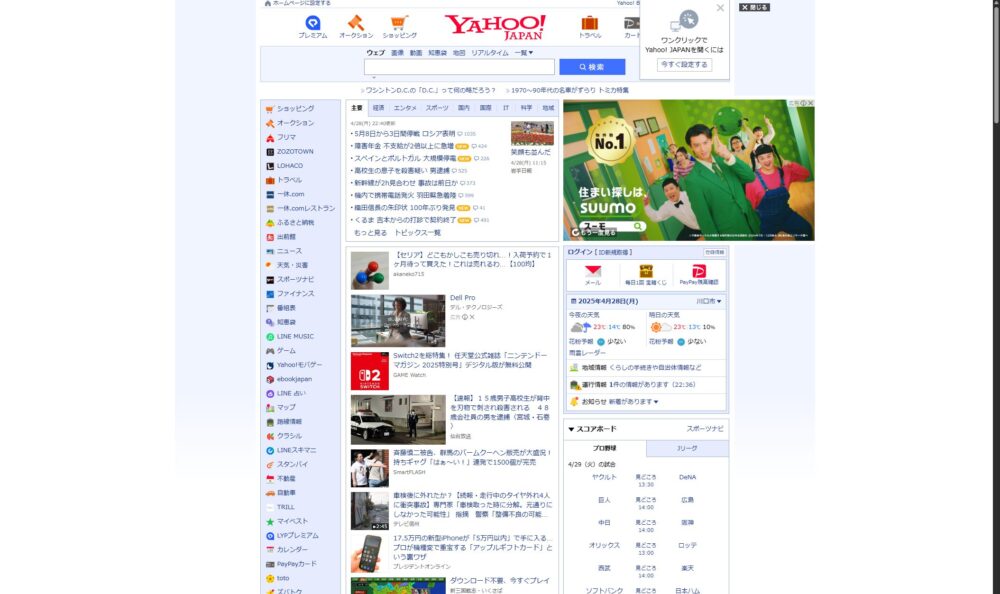Image resolution: width=1000 pixels, height=594 pixels.
Task: Open LINE MUSIC in the sidebar
Action: click(x=295, y=336)
